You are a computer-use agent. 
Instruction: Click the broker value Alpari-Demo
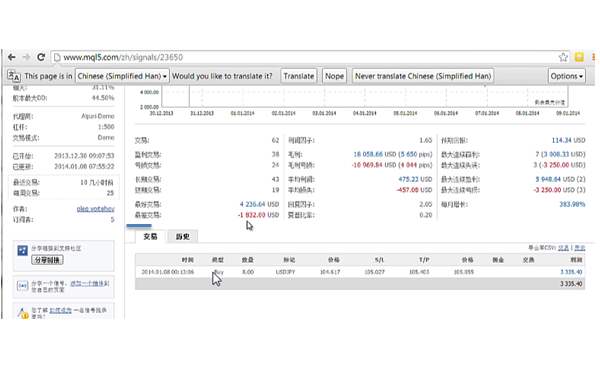click(98, 116)
